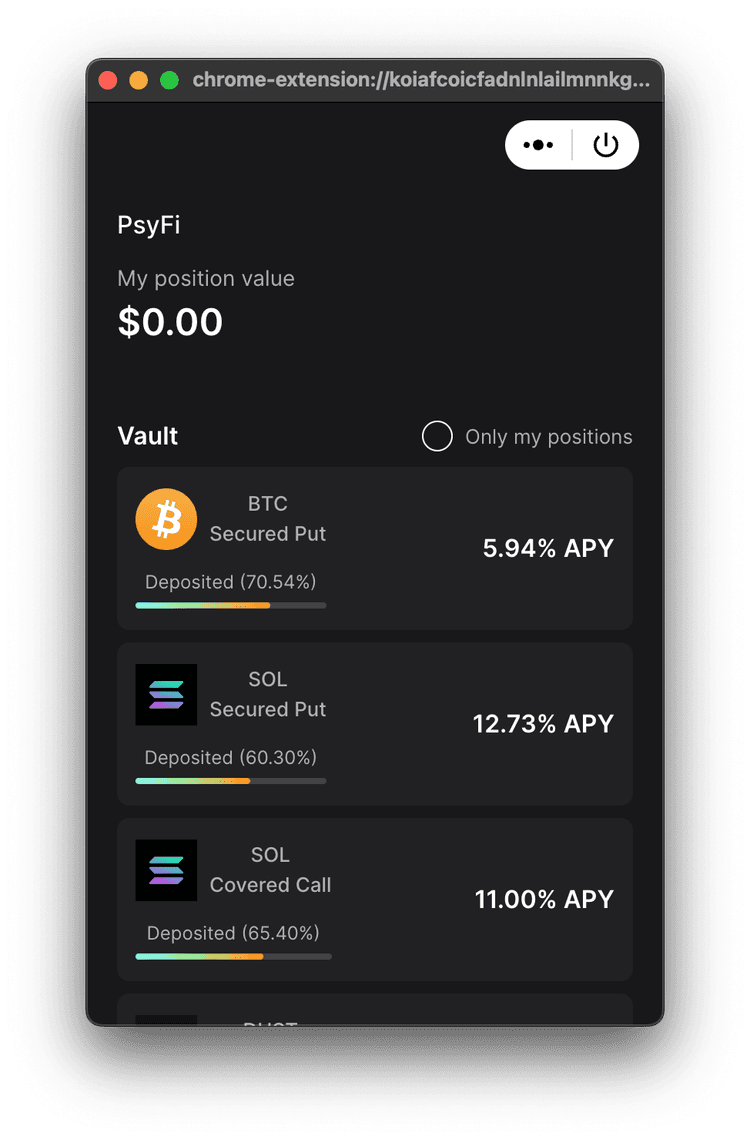Image resolution: width=750 pixels, height=1140 pixels.
Task: Click the Solana logo in SOL Covered Call
Action: [166, 870]
